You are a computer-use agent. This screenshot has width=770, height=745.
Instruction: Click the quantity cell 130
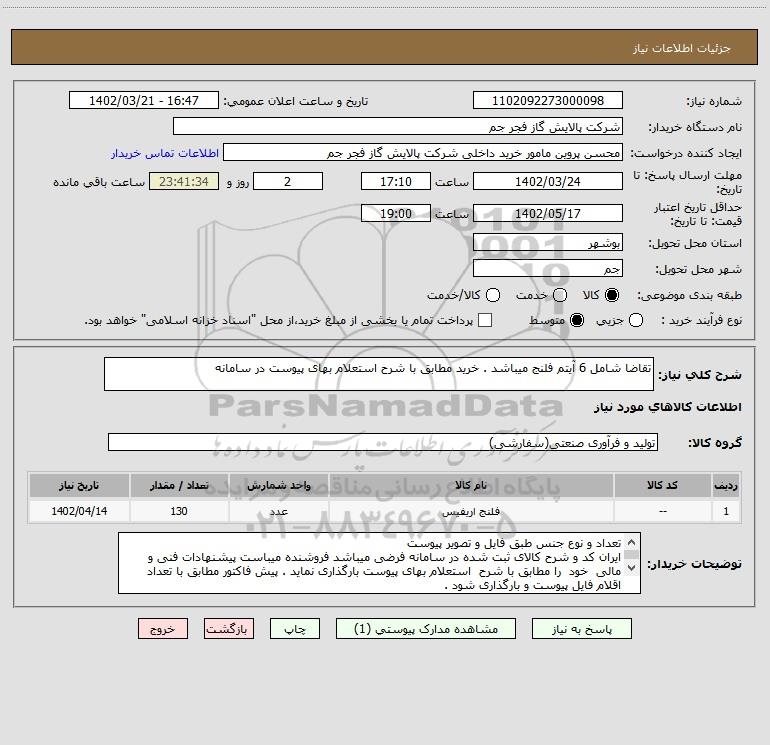pyautogui.click(x=179, y=511)
